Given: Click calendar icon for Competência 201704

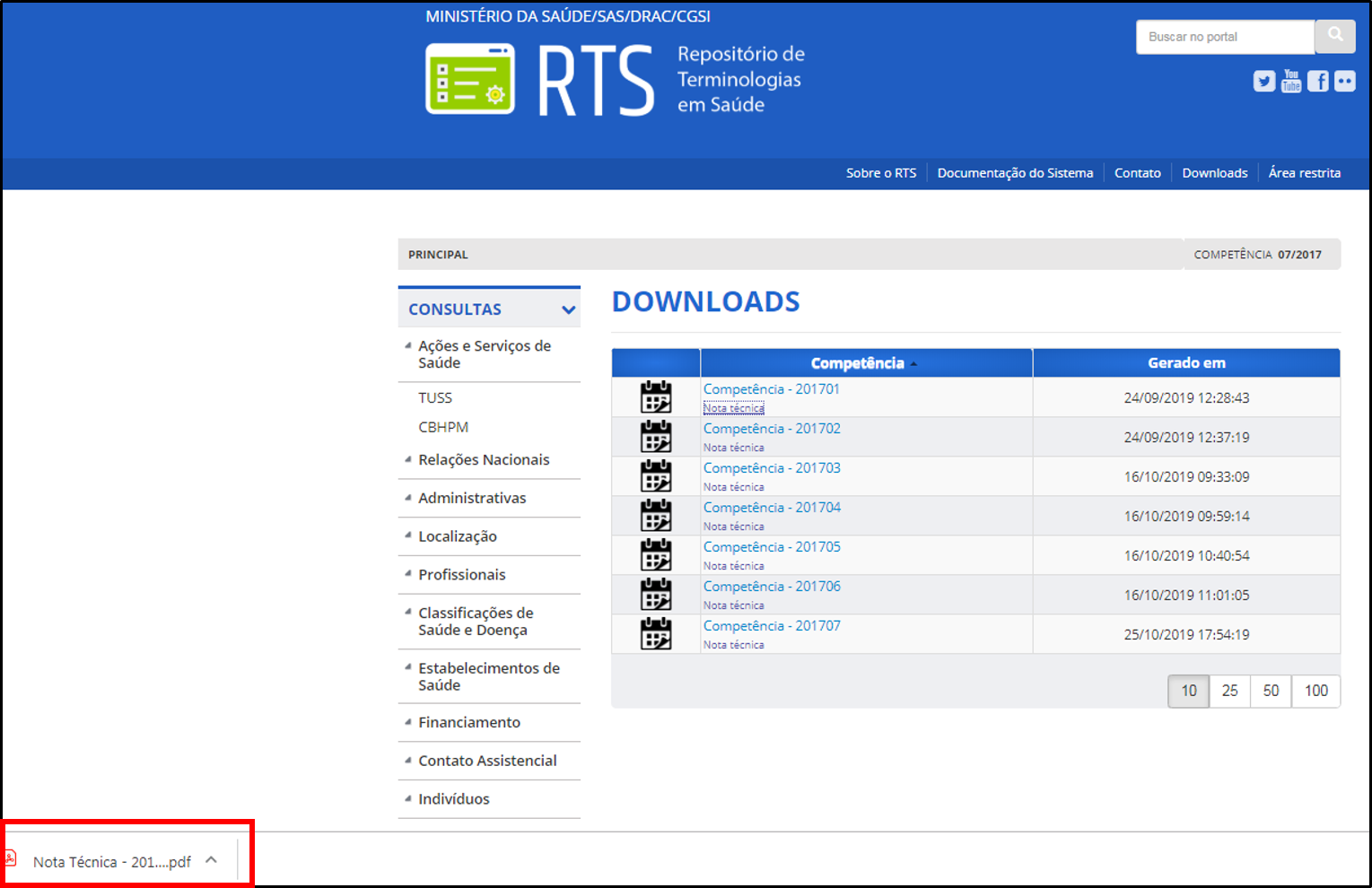Looking at the screenshot, I should click(x=656, y=516).
